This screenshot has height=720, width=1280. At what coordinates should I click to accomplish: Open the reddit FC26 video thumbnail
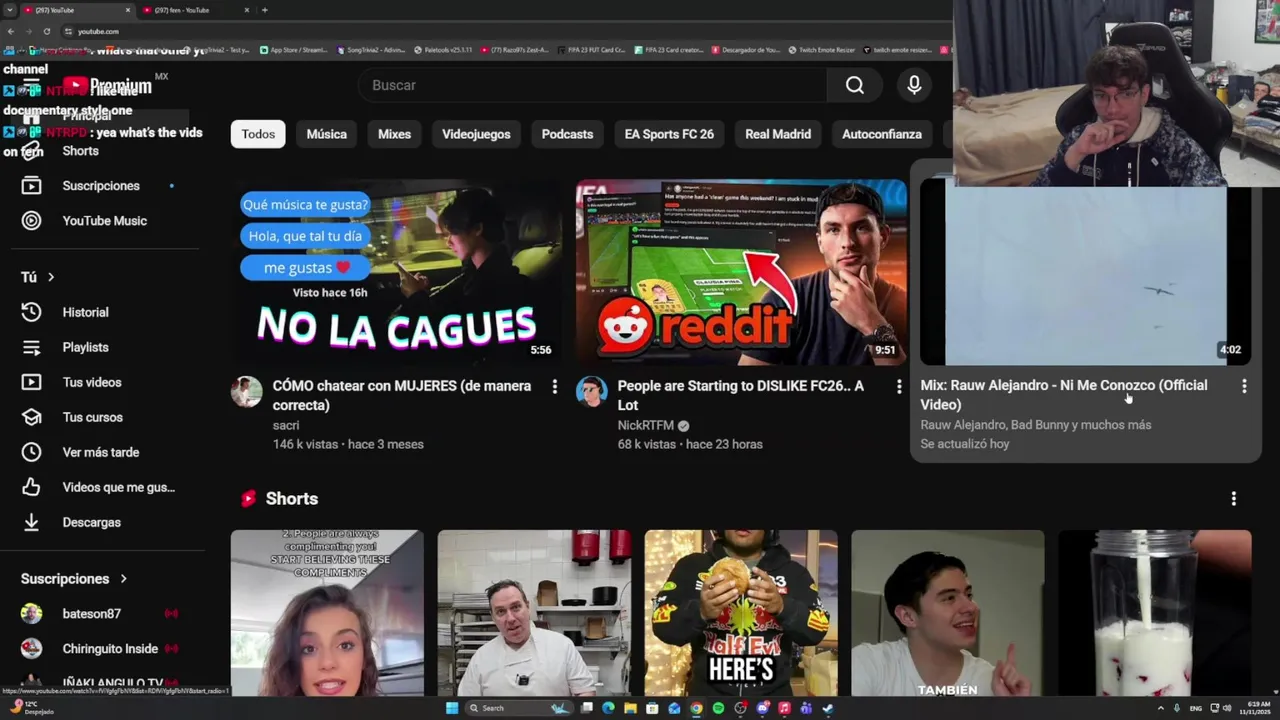pos(741,273)
